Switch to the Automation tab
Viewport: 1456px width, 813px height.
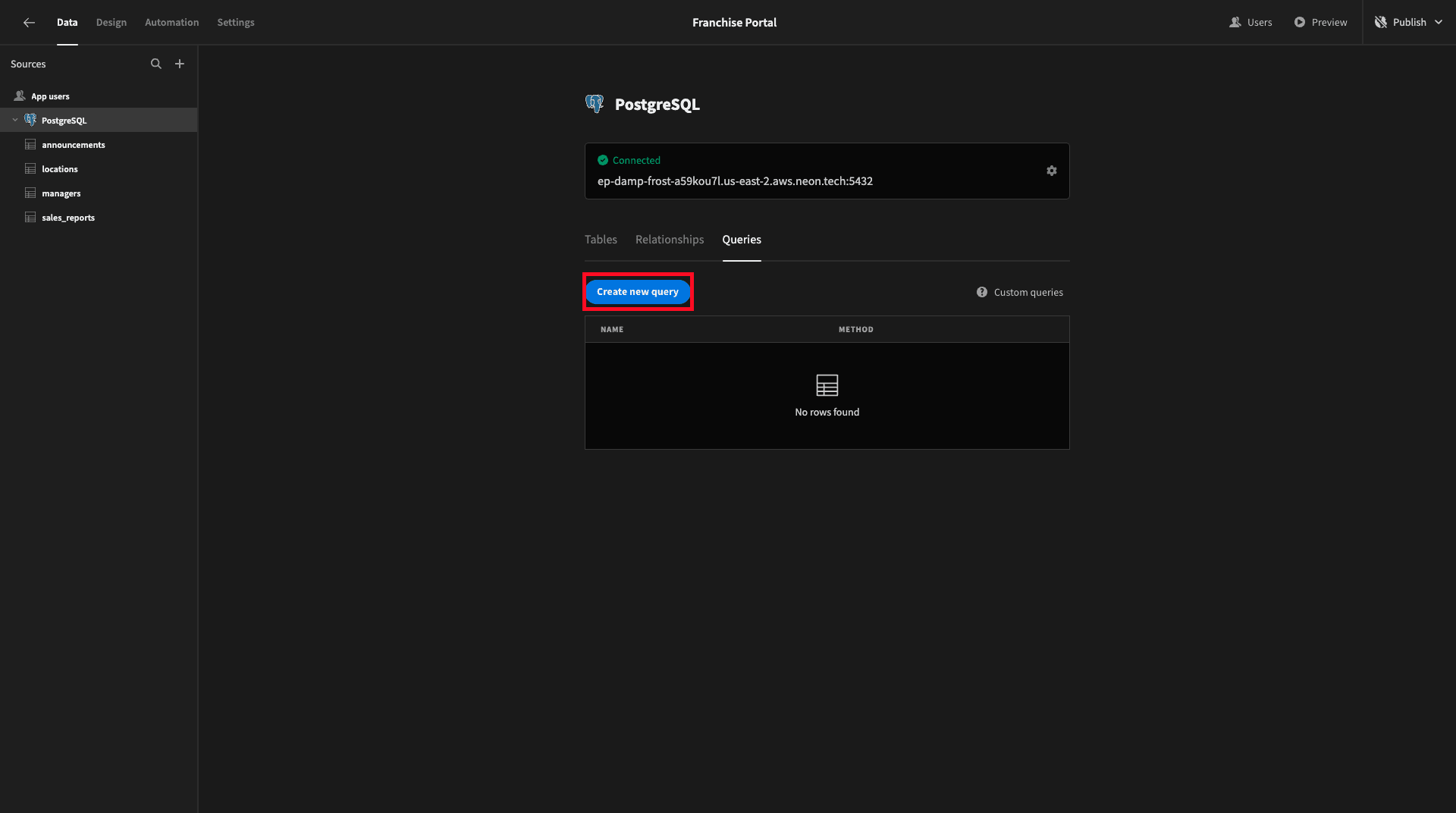[x=172, y=22]
